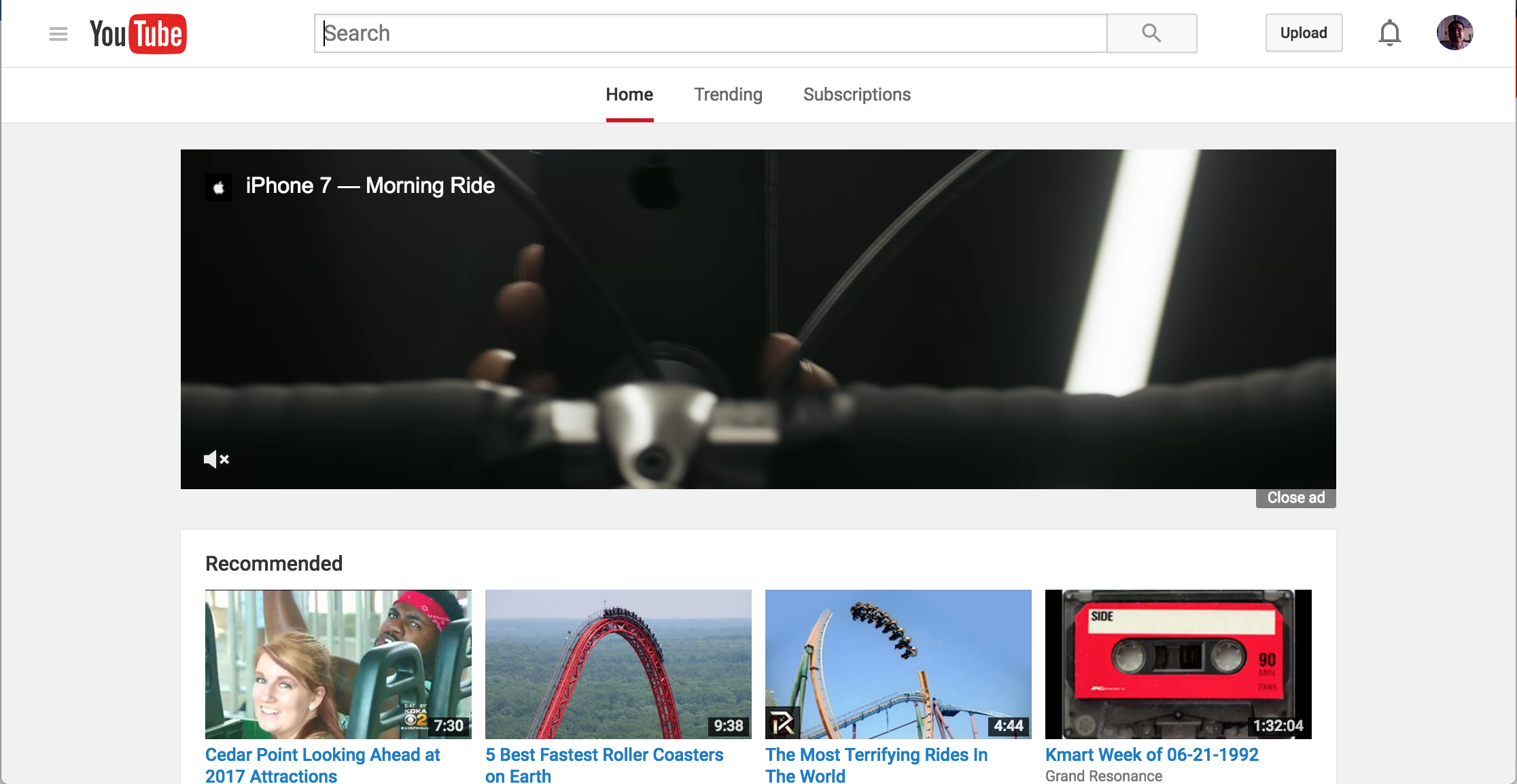Open Cedar Point Looking Ahead video link

[x=323, y=765]
